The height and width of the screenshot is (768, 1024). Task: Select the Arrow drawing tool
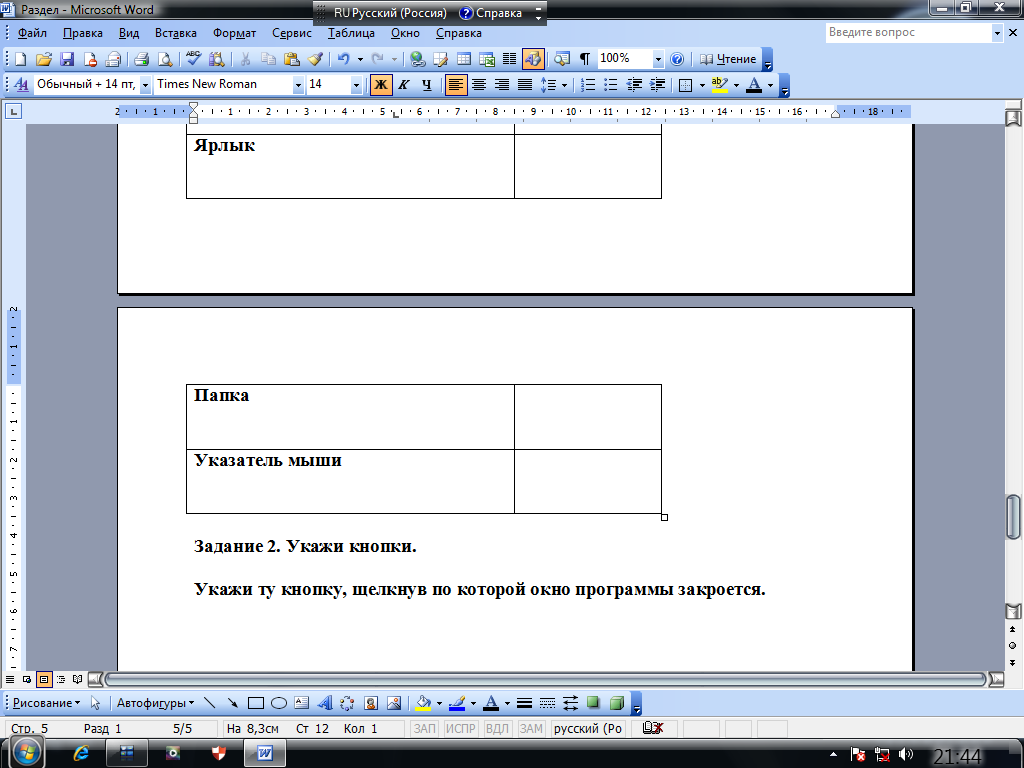click(232, 703)
